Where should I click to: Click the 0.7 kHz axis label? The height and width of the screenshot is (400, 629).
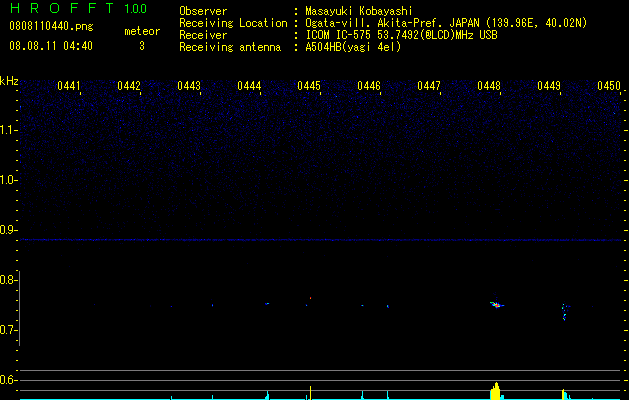[8, 330]
